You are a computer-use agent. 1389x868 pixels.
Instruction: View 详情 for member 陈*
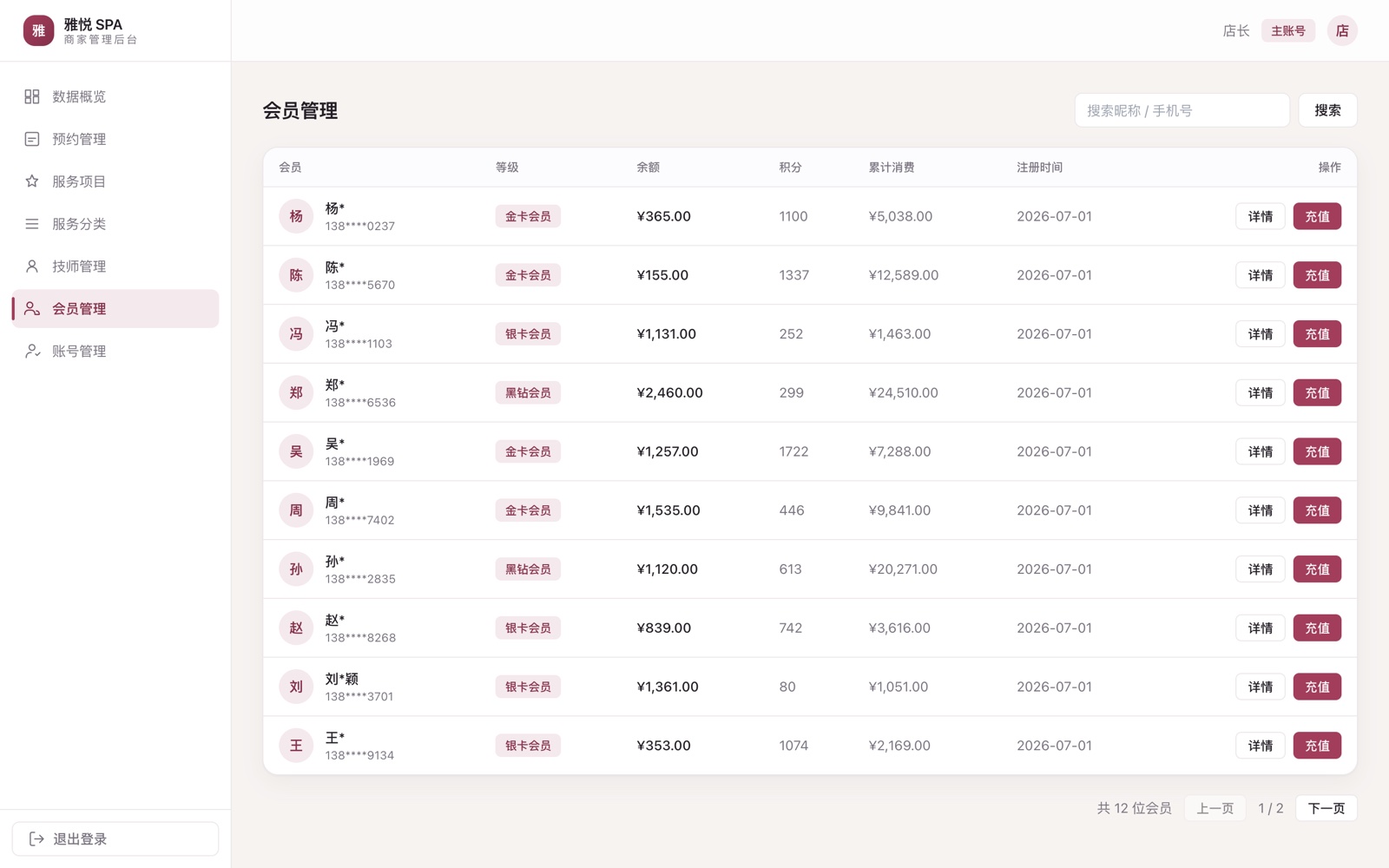coord(1261,275)
